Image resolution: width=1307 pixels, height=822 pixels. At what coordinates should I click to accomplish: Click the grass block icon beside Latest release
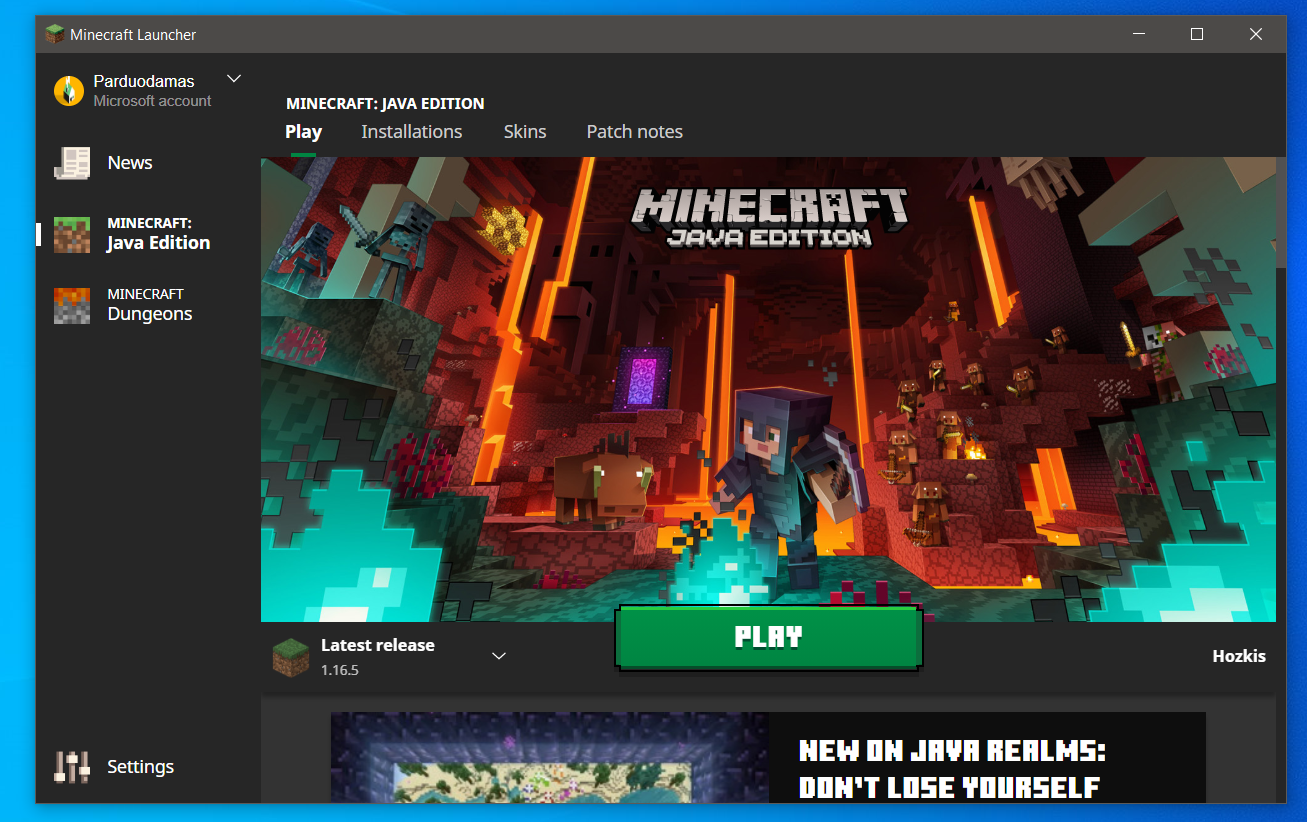(291, 657)
